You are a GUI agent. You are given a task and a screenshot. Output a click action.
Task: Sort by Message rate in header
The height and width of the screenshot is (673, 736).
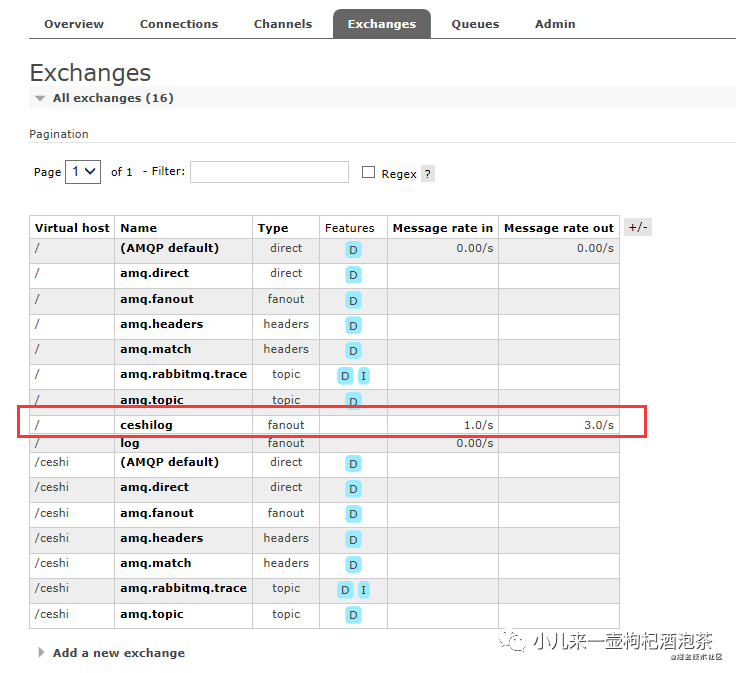(x=443, y=228)
